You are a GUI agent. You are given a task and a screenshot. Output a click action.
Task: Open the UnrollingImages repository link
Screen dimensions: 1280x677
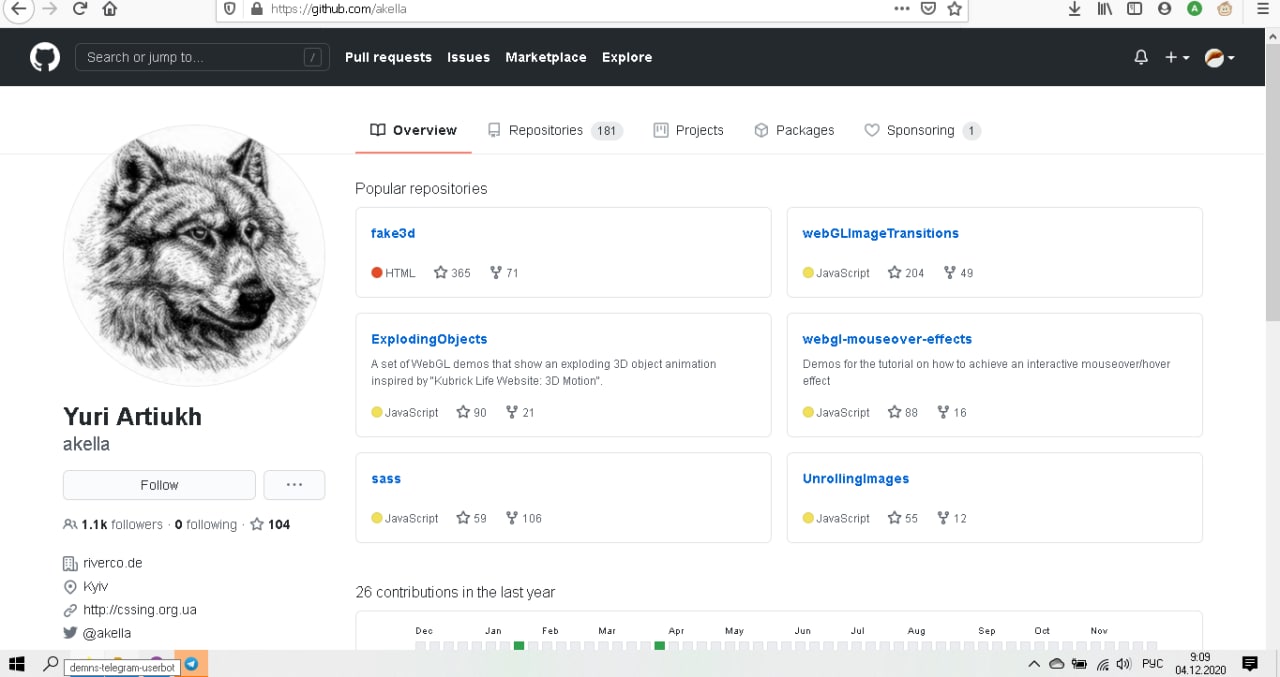coord(856,479)
